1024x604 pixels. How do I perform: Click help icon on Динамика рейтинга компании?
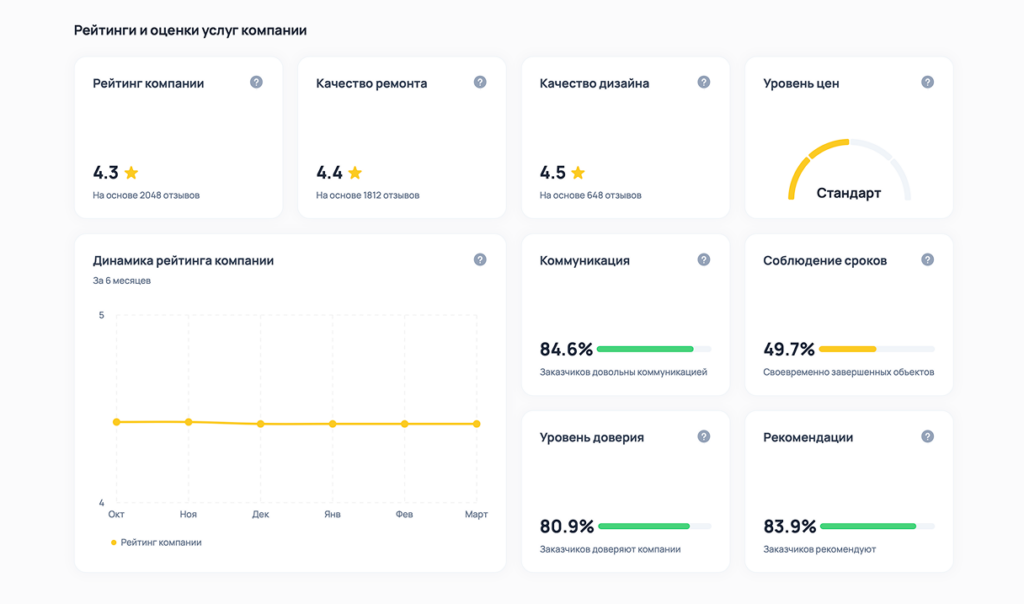(480, 259)
